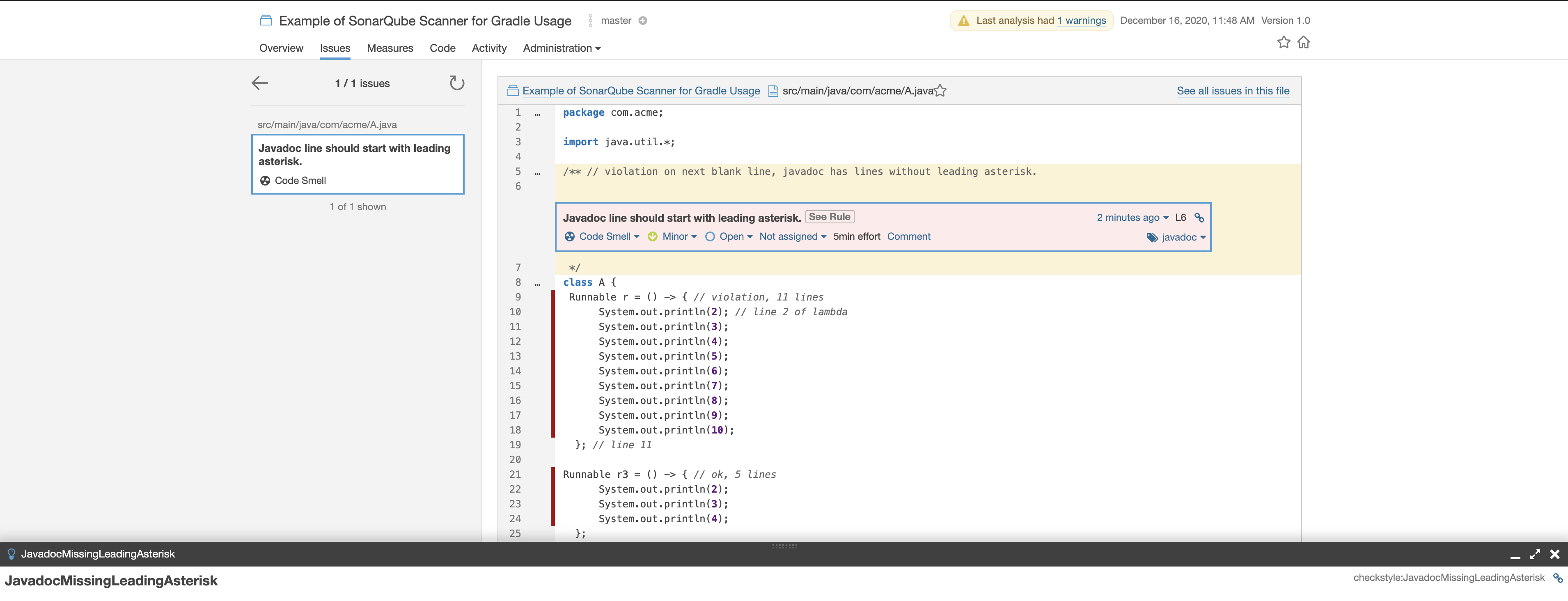
Task: Click the home icon to set homepage
Action: pos(1303,42)
